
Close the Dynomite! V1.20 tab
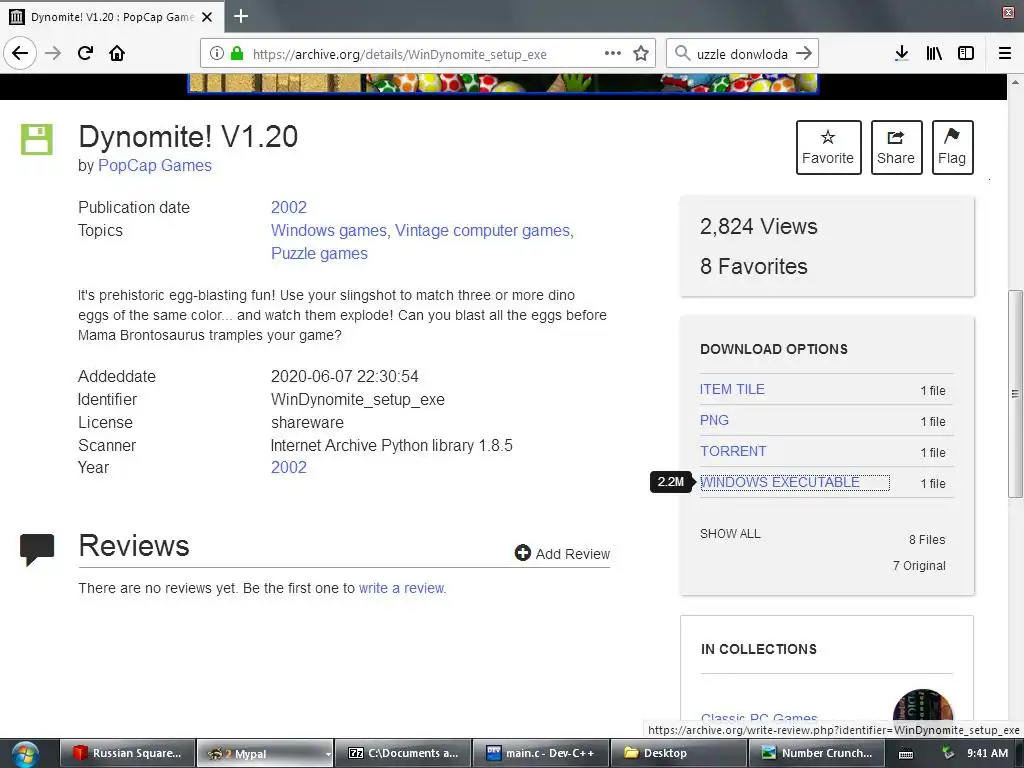point(207,17)
